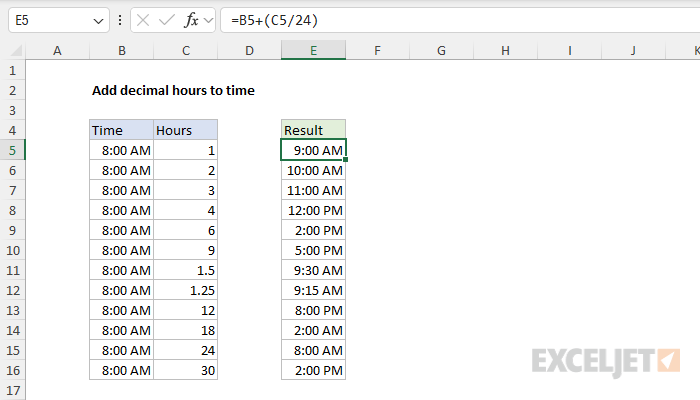Click the fill handle of cell E5

[346, 159]
